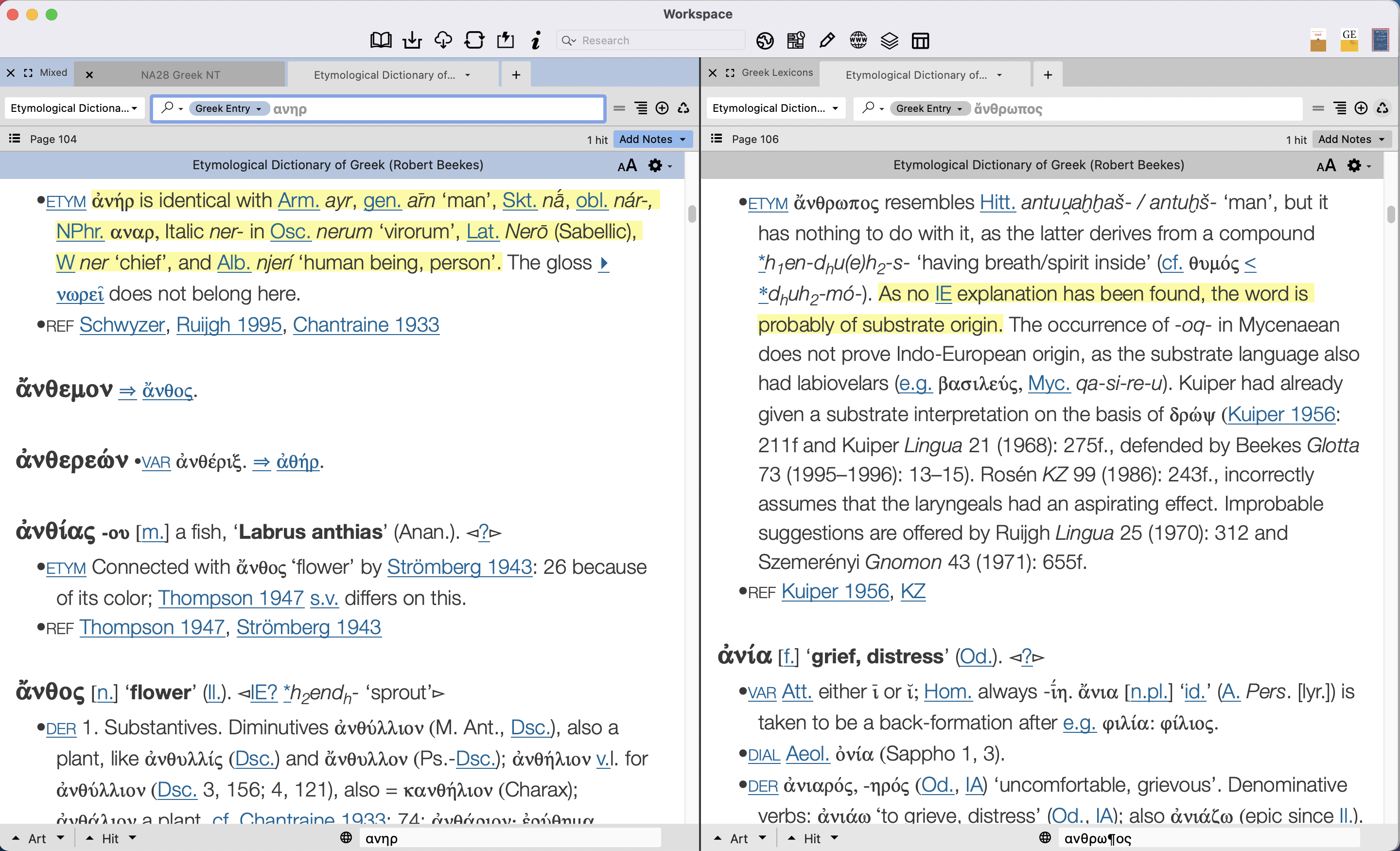
Task: Toggle the hits list icon beside Page 104
Action: 15,138
